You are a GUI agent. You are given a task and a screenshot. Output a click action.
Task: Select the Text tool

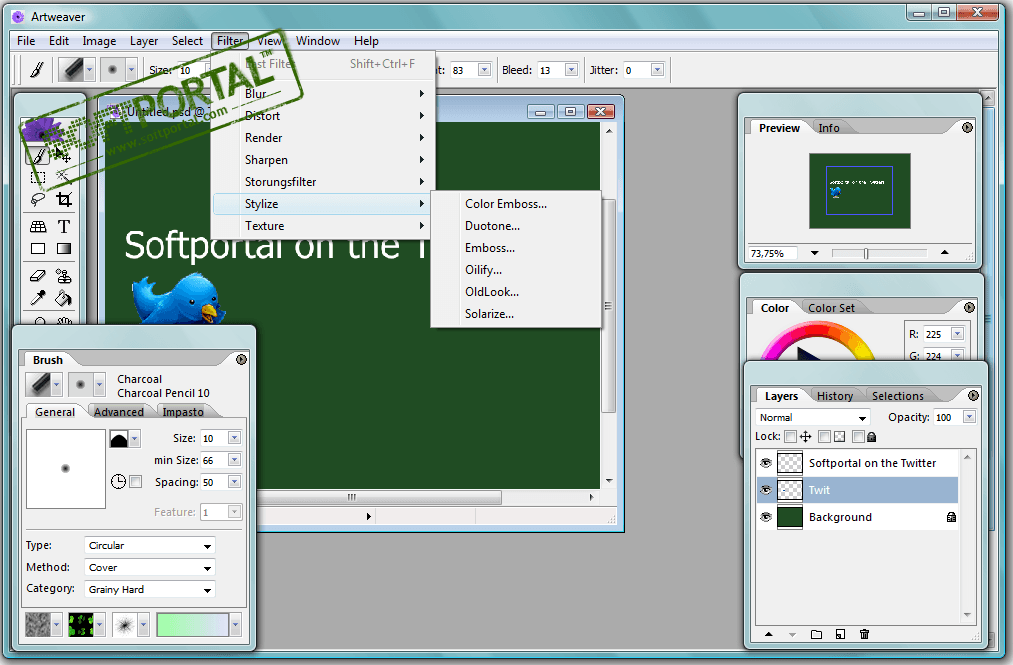coord(64,226)
